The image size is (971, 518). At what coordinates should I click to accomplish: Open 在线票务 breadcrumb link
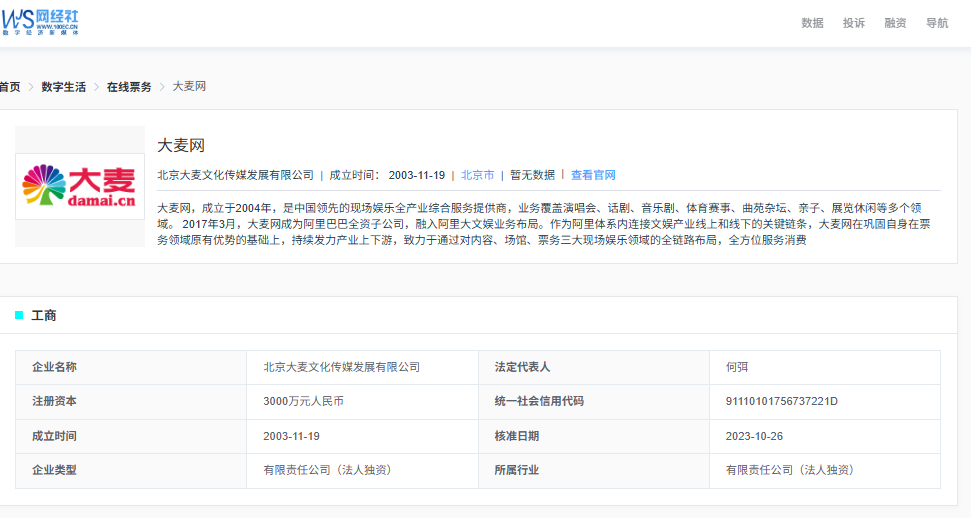point(129,87)
